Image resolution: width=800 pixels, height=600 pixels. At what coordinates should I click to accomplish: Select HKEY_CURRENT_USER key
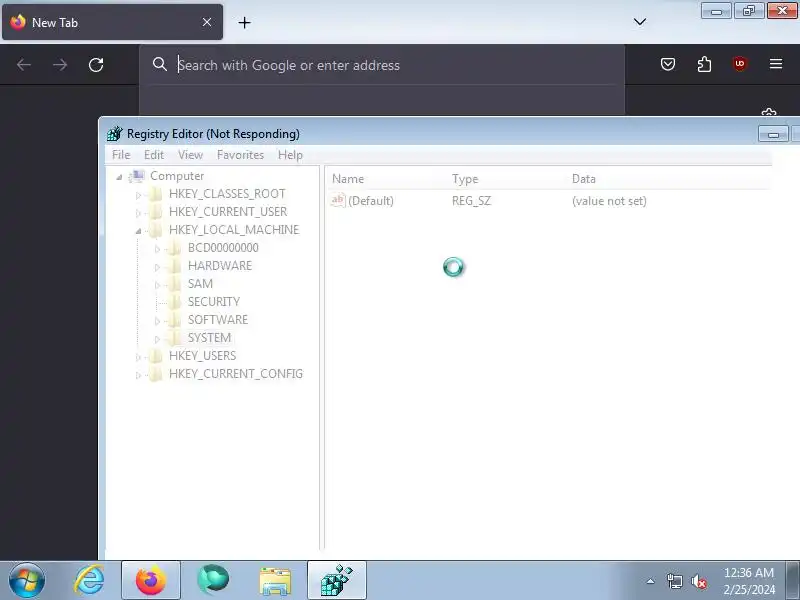point(228,212)
